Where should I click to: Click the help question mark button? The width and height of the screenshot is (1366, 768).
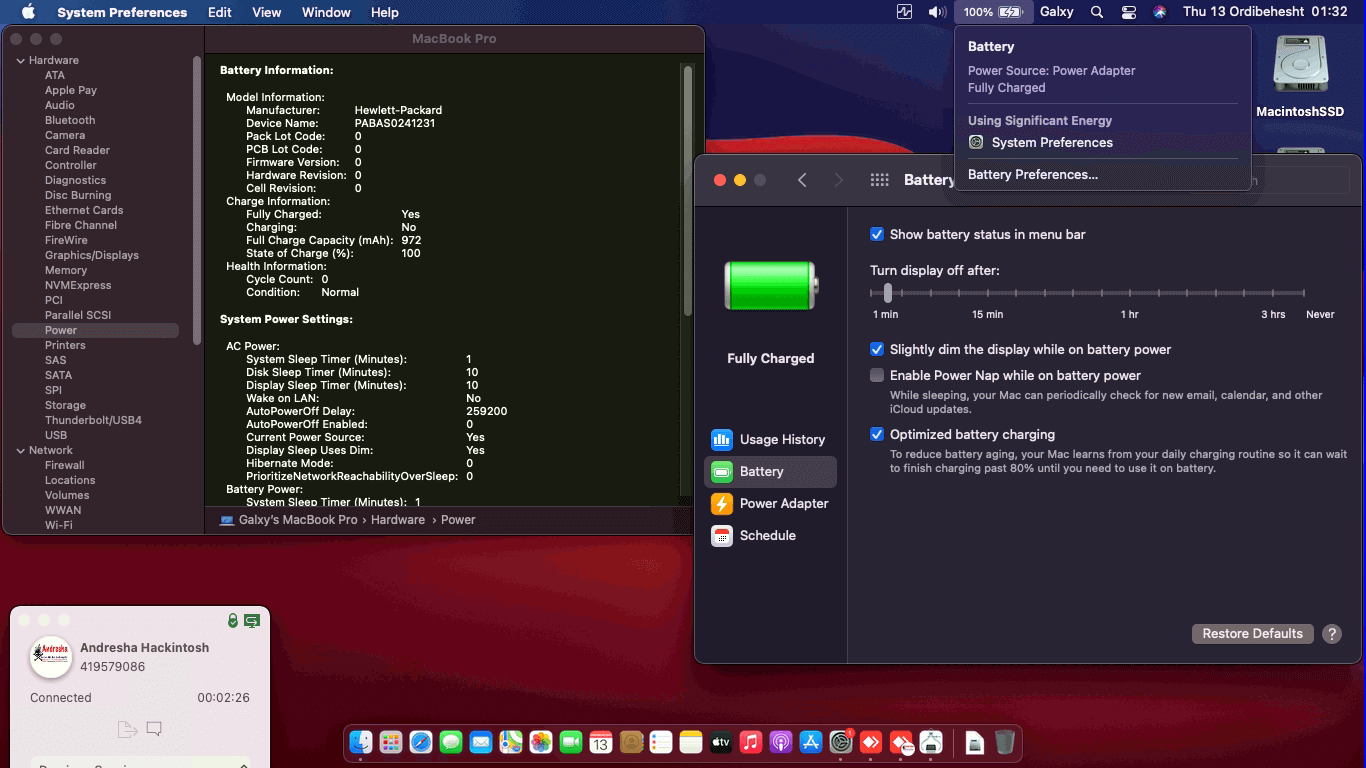(x=1331, y=634)
